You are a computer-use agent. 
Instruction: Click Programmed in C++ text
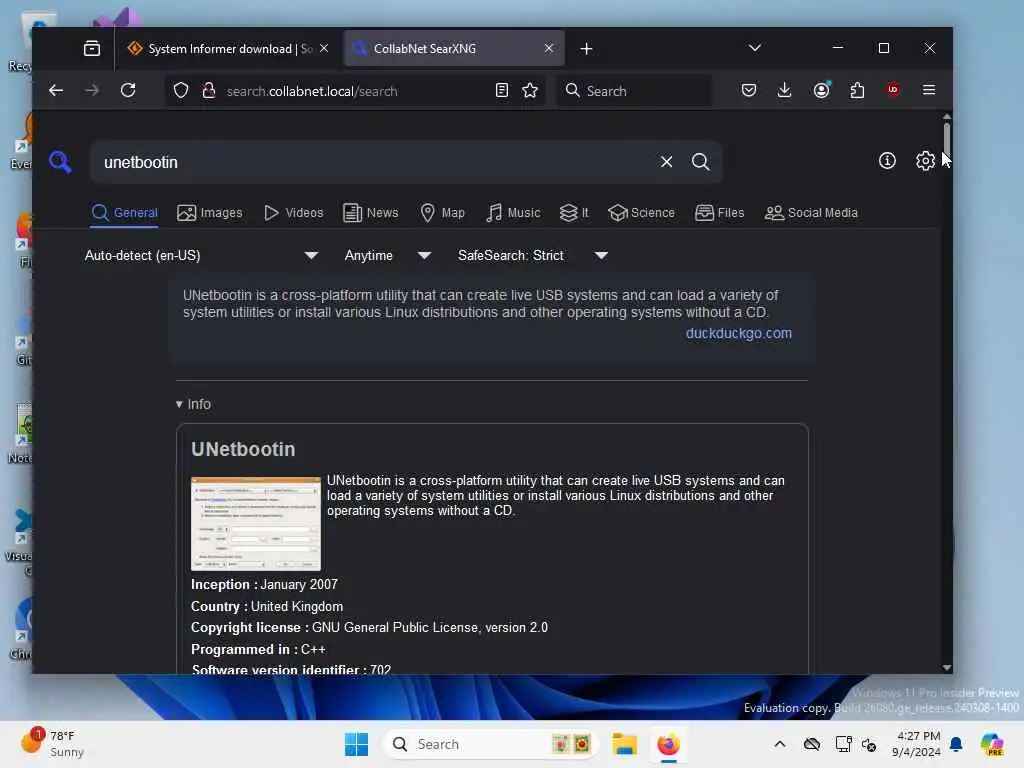point(258,649)
